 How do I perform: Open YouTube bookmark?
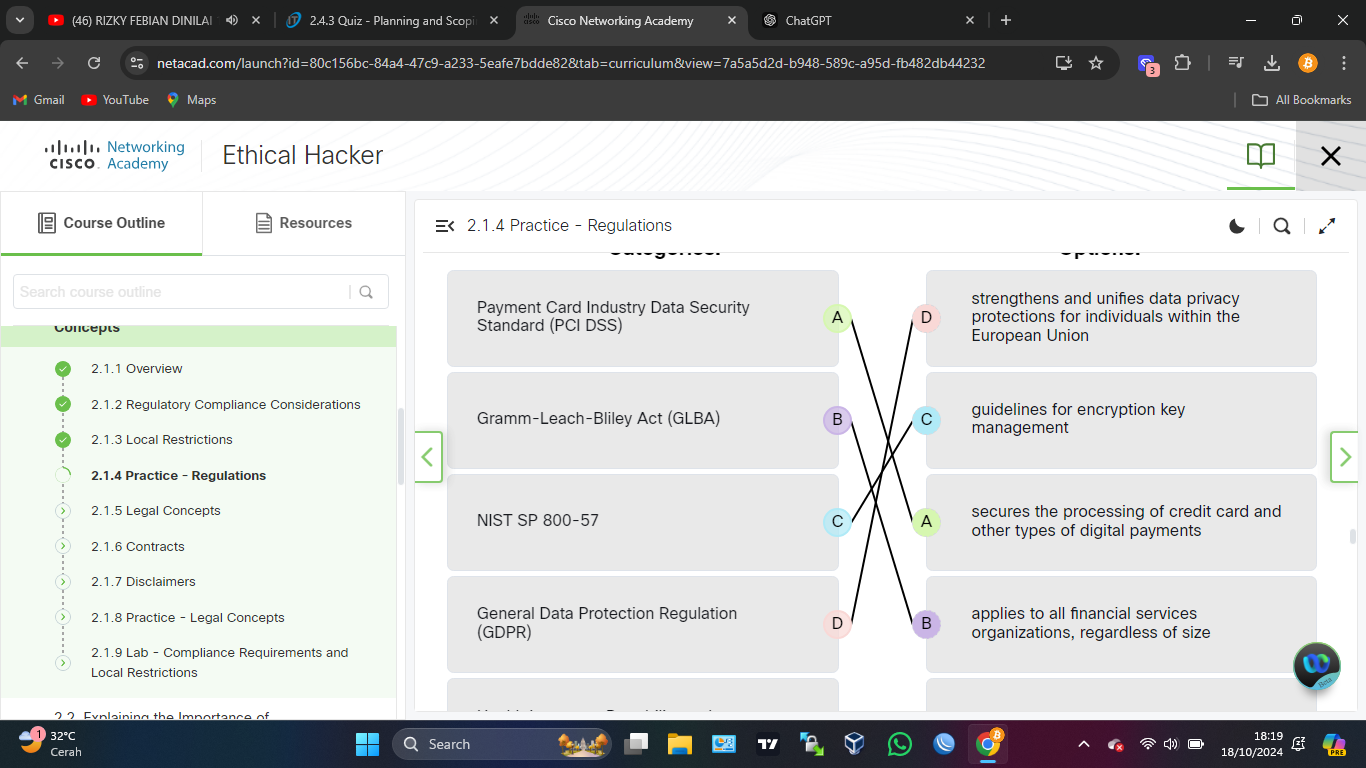tap(115, 100)
